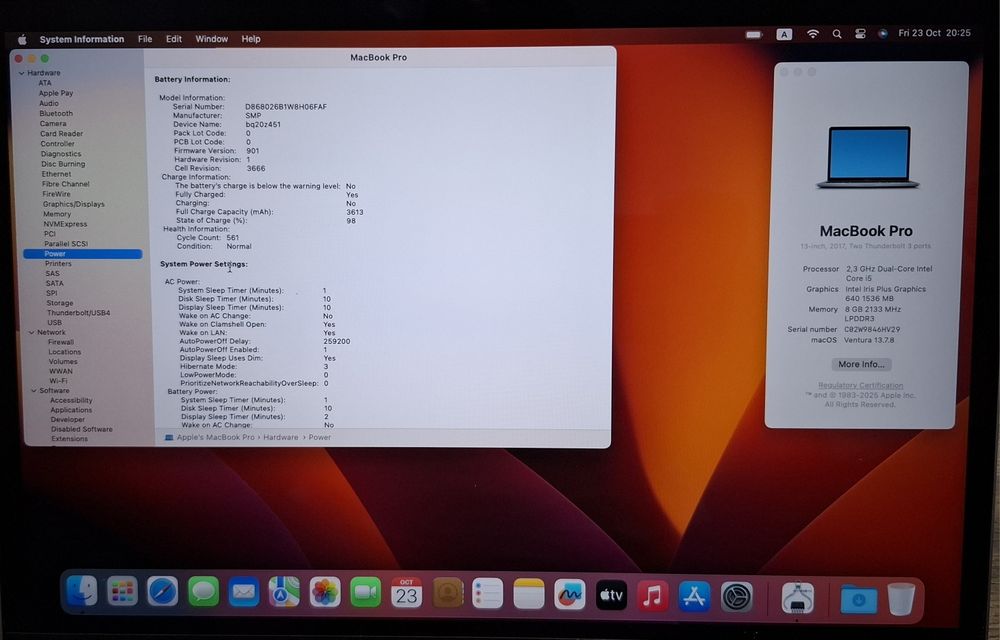Open the Apple menu
The image size is (1000, 640).
click(22, 40)
